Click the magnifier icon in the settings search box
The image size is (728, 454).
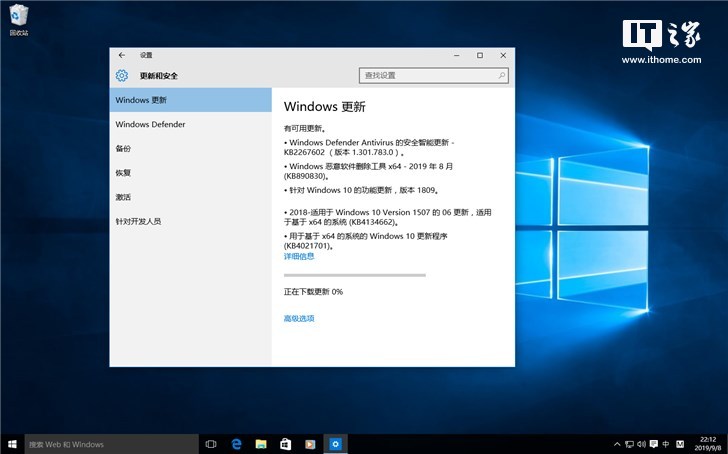[x=502, y=75]
